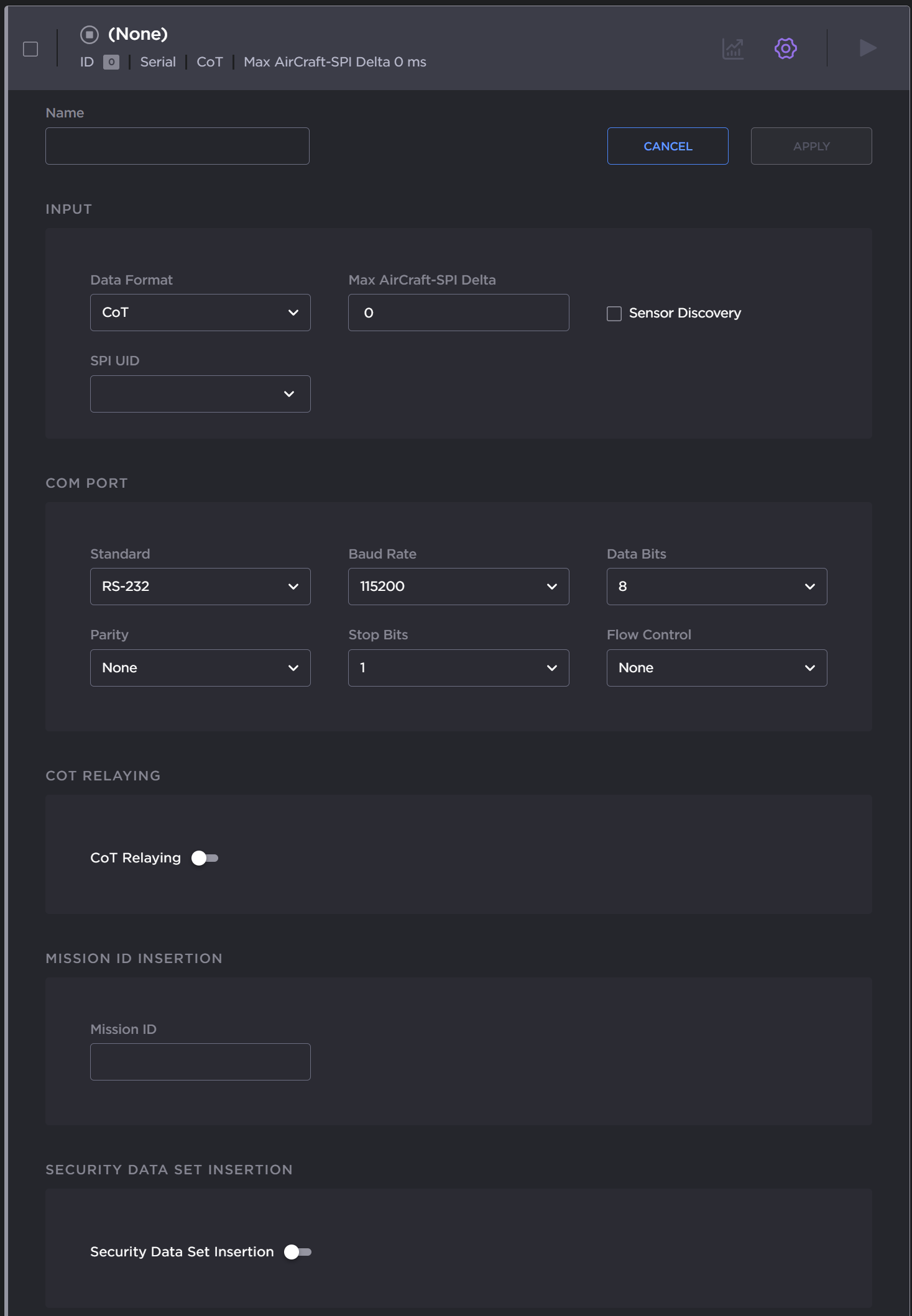
Task: Expand the SPI UID dropdown
Action: (200, 394)
